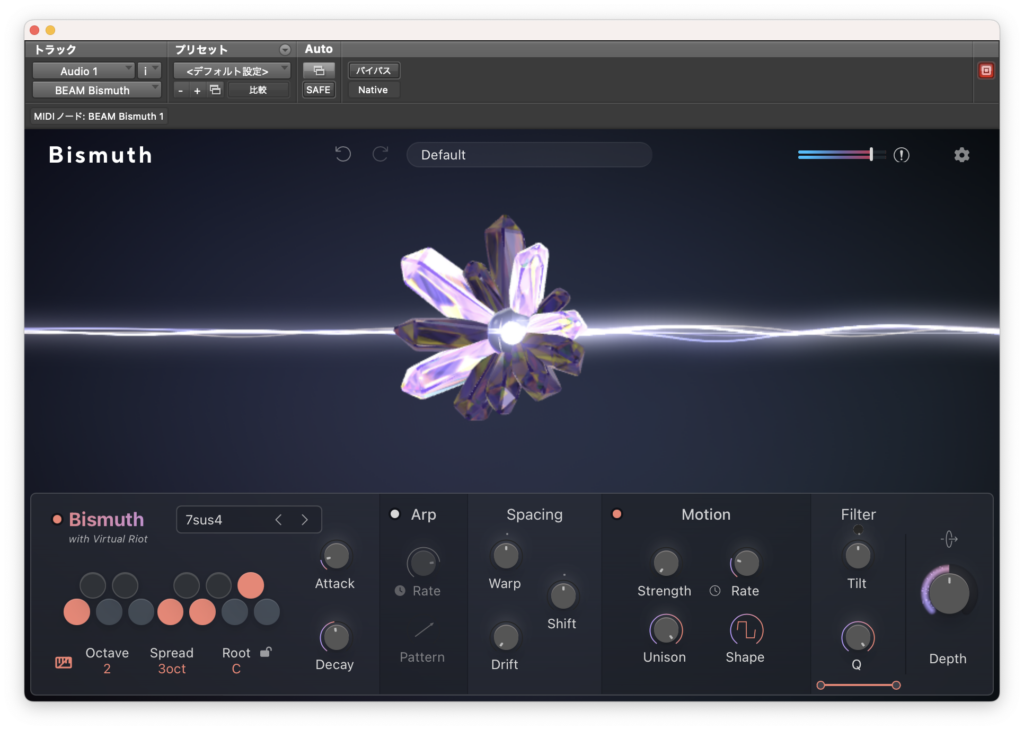
Task: Click the Motion Strength knob
Action: point(665,562)
